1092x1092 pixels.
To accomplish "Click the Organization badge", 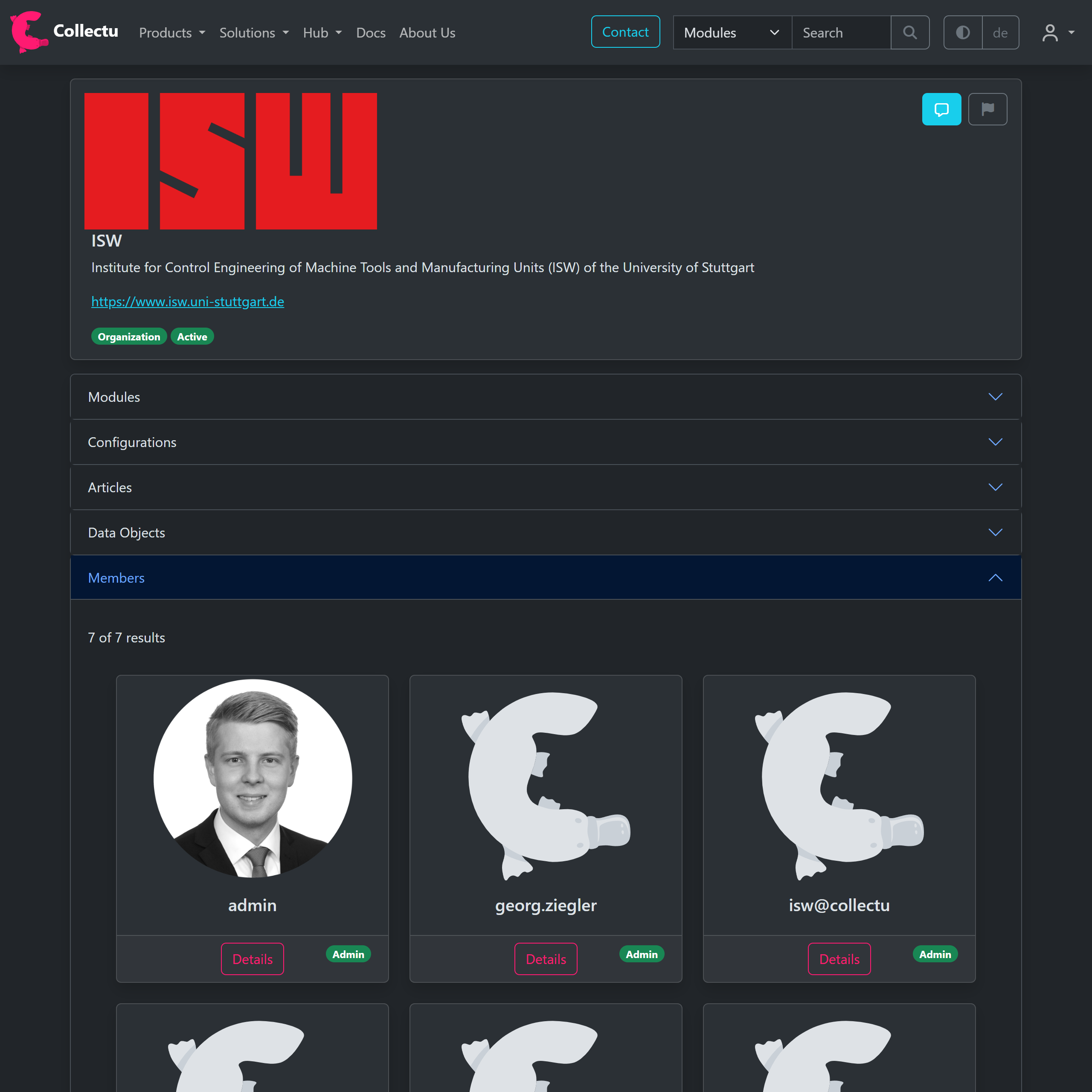I will pyautogui.click(x=129, y=336).
